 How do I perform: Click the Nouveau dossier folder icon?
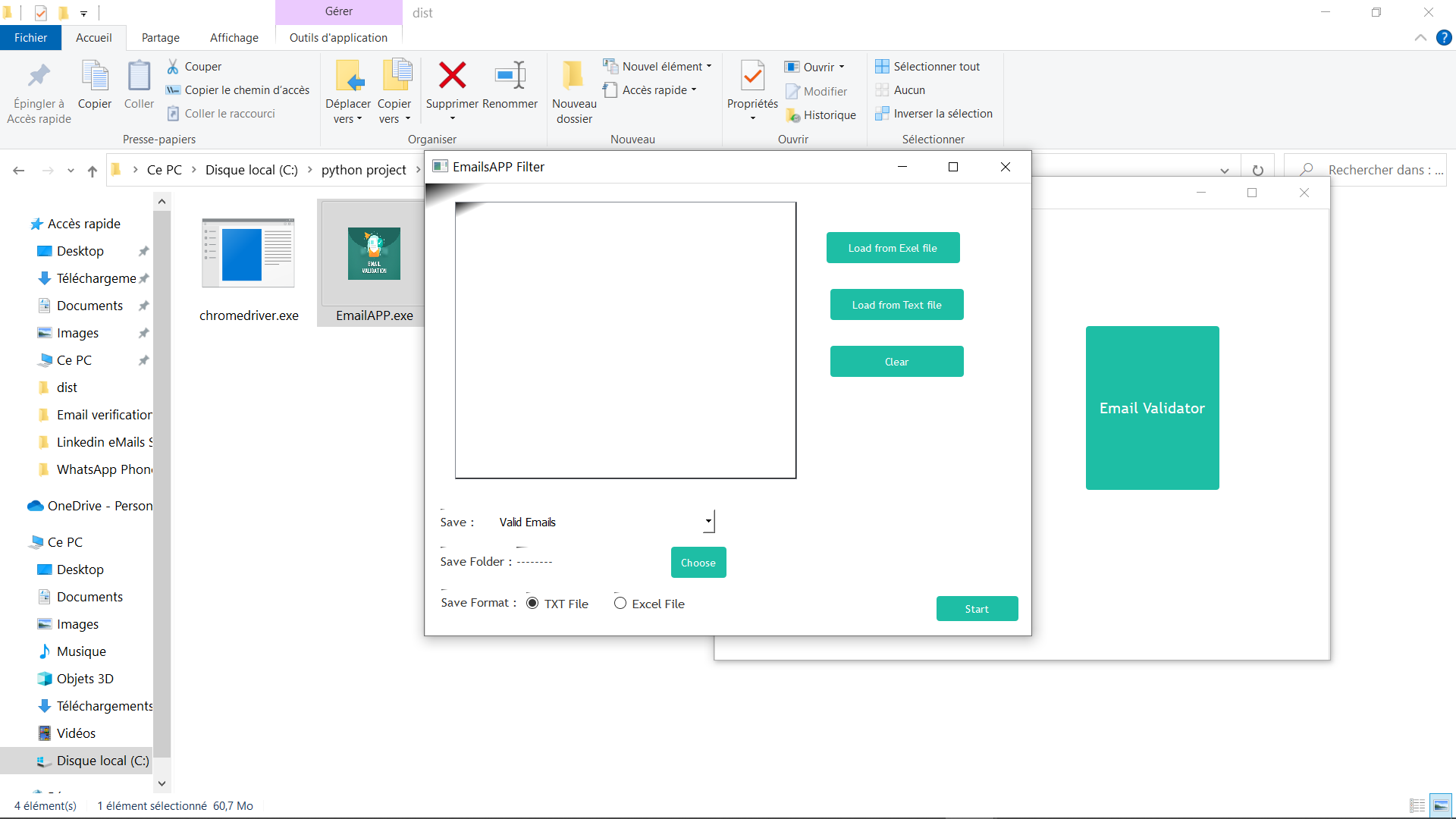pyautogui.click(x=573, y=76)
